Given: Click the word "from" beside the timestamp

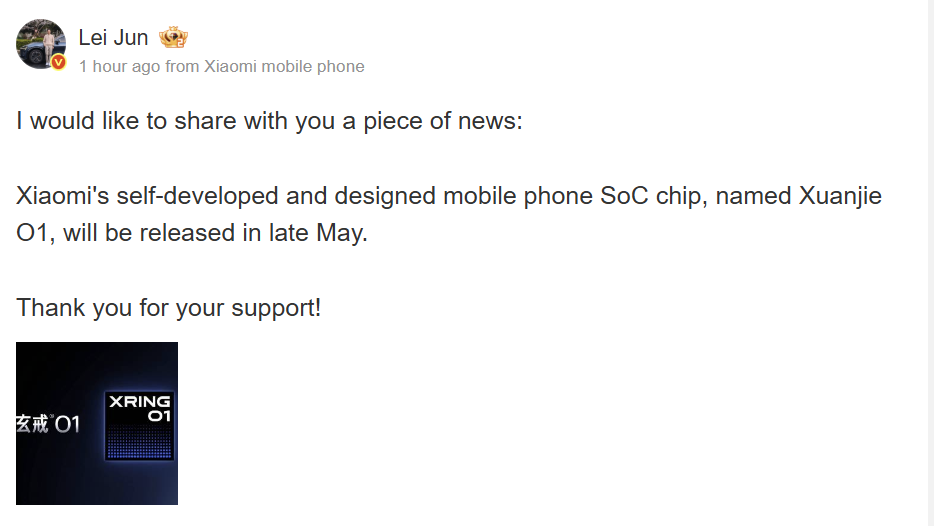Looking at the screenshot, I should tap(183, 67).
